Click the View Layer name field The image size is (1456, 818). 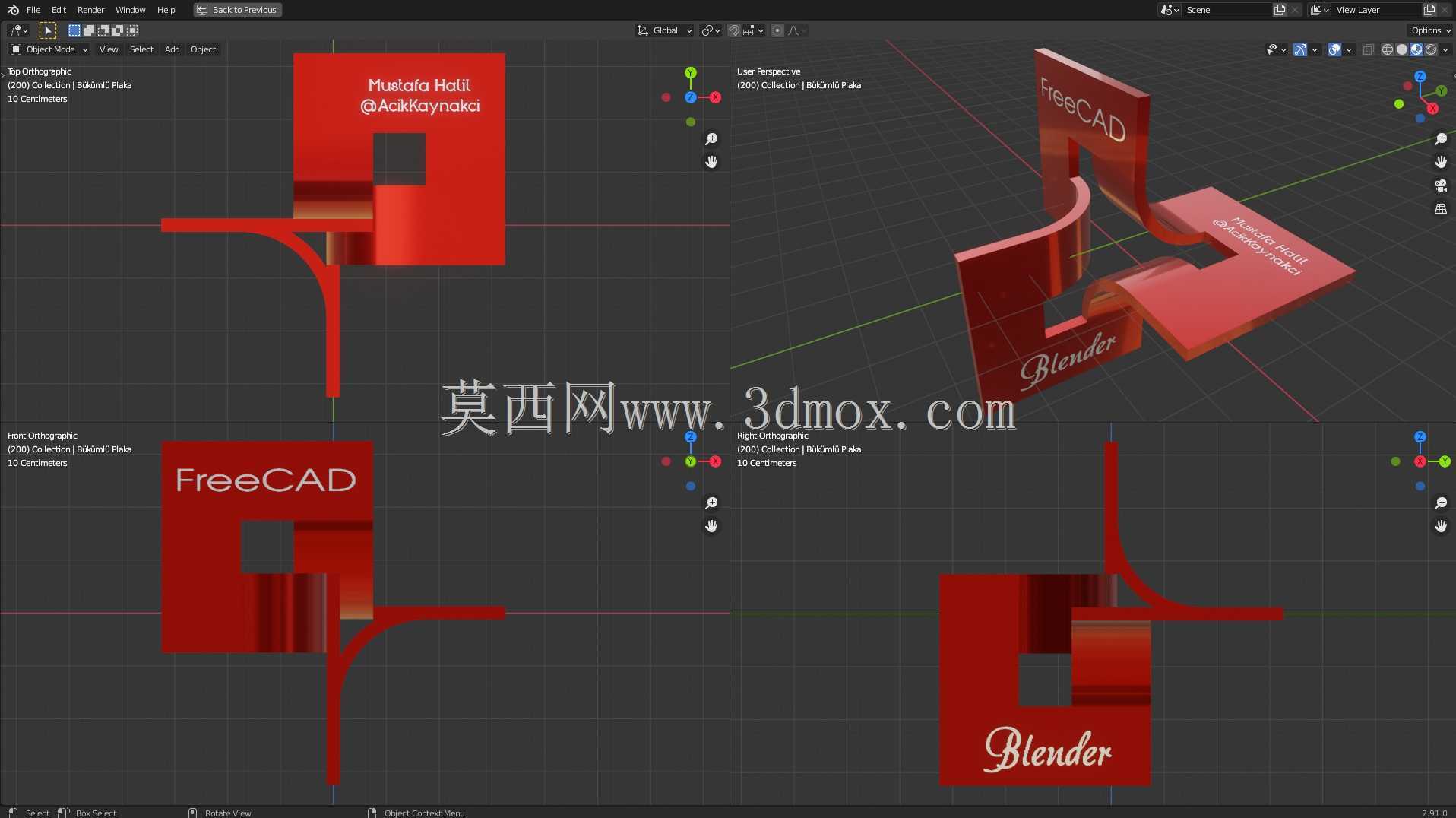(1377, 10)
